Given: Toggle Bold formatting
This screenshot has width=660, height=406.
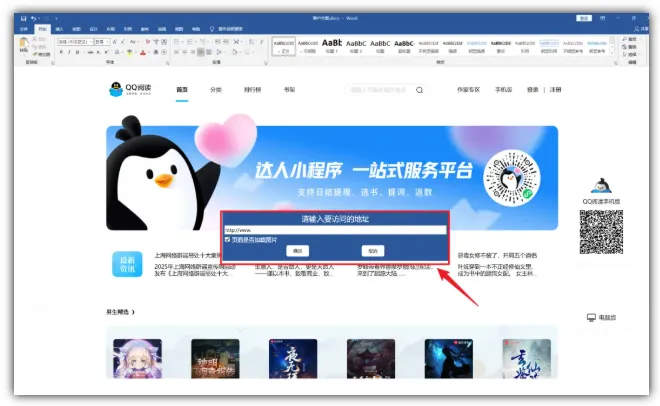Looking at the screenshot, I should [61, 52].
